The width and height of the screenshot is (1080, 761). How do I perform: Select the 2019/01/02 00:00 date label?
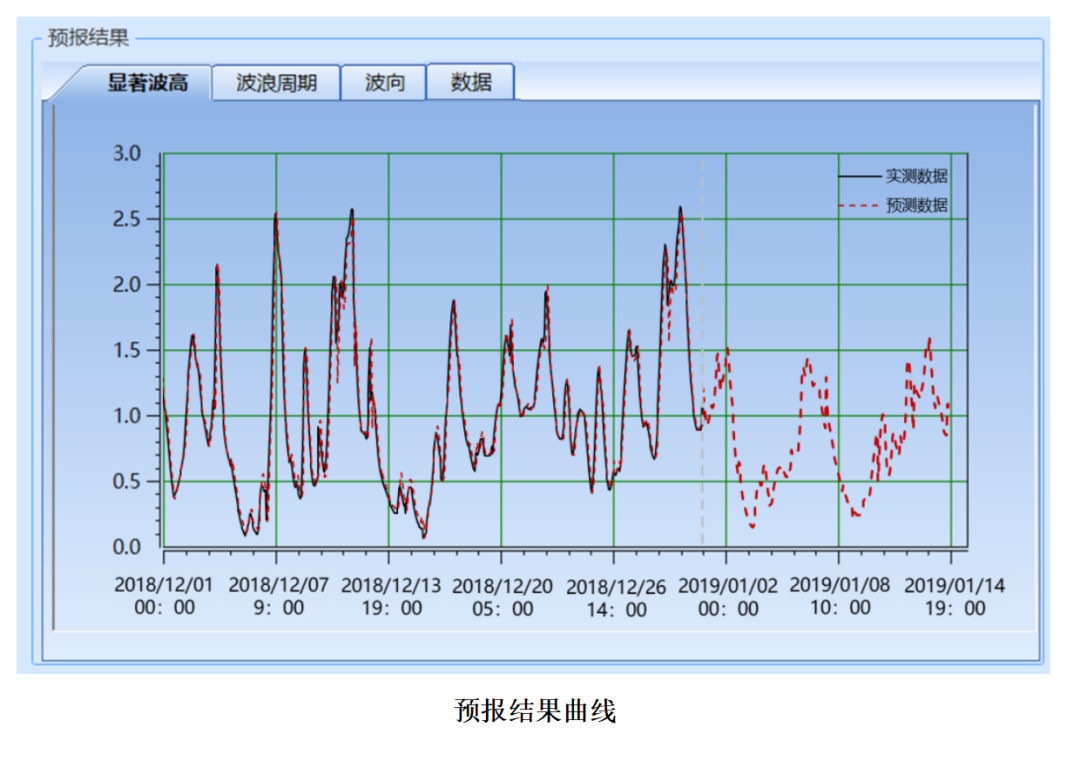727,597
